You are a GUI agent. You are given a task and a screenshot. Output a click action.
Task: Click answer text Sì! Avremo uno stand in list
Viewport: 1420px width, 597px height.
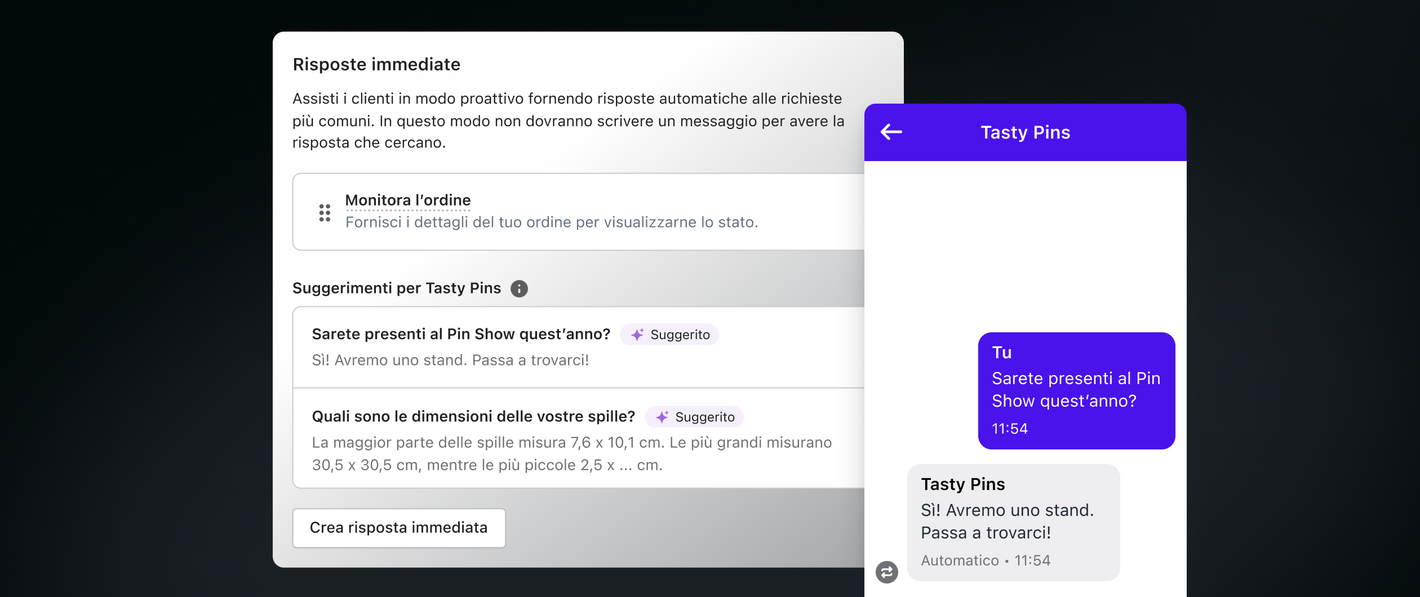click(x=450, y=360)
